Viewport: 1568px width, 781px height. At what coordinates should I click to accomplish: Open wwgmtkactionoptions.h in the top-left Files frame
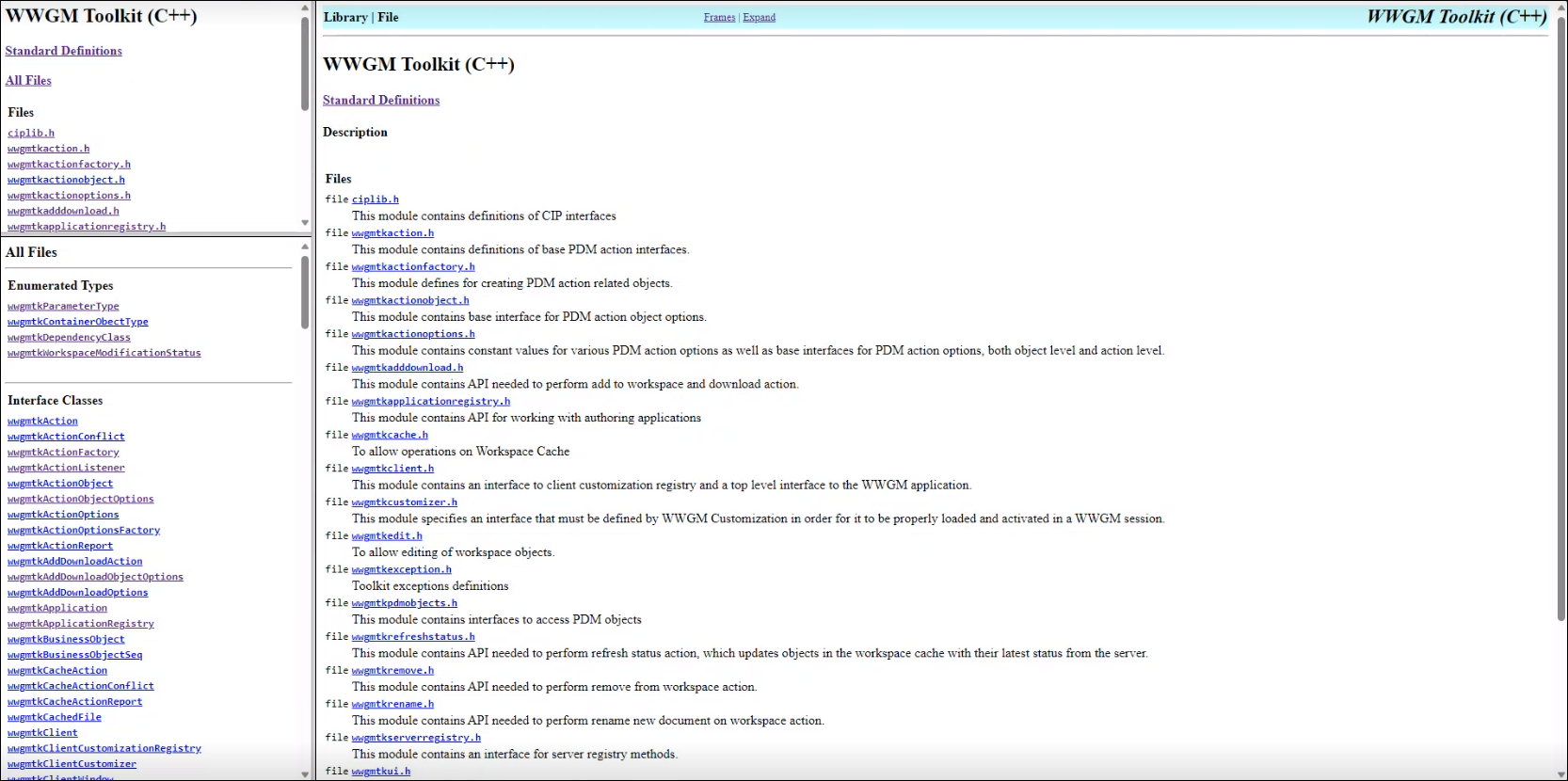[x=69, y=196]
